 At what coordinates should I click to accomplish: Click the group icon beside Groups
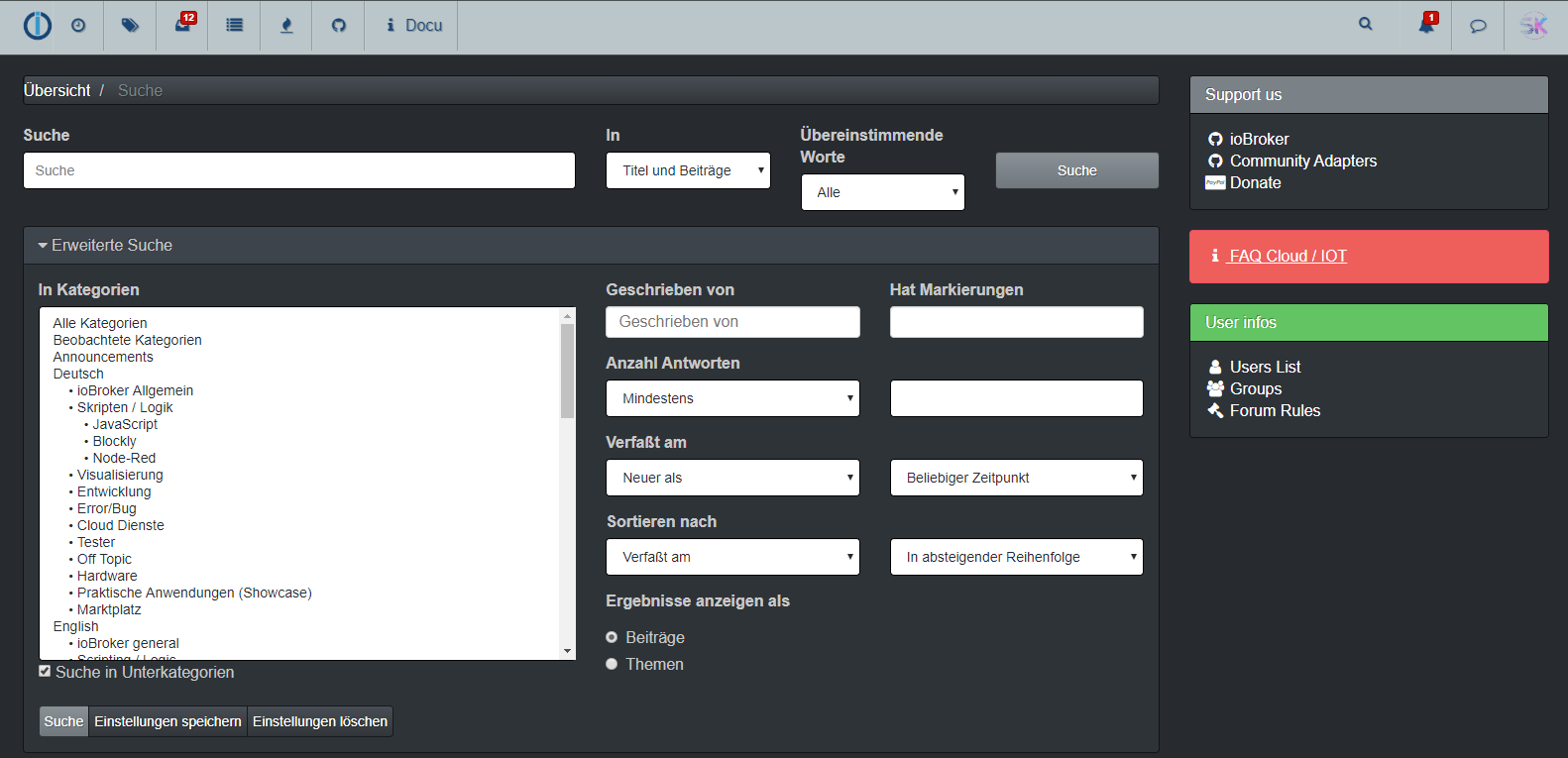click(x=1215, y=388)
